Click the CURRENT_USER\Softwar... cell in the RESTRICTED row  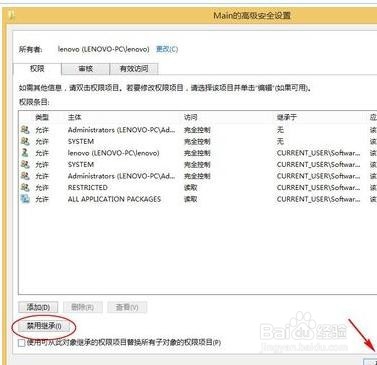pyautogui.click(x=318, y=188)
